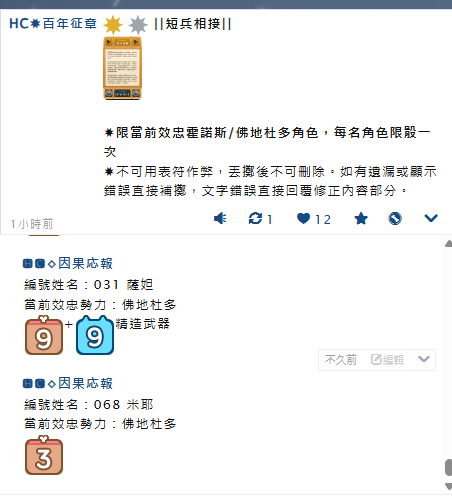Click scrollbar up arrow in replies

click(x=448, y=244)
